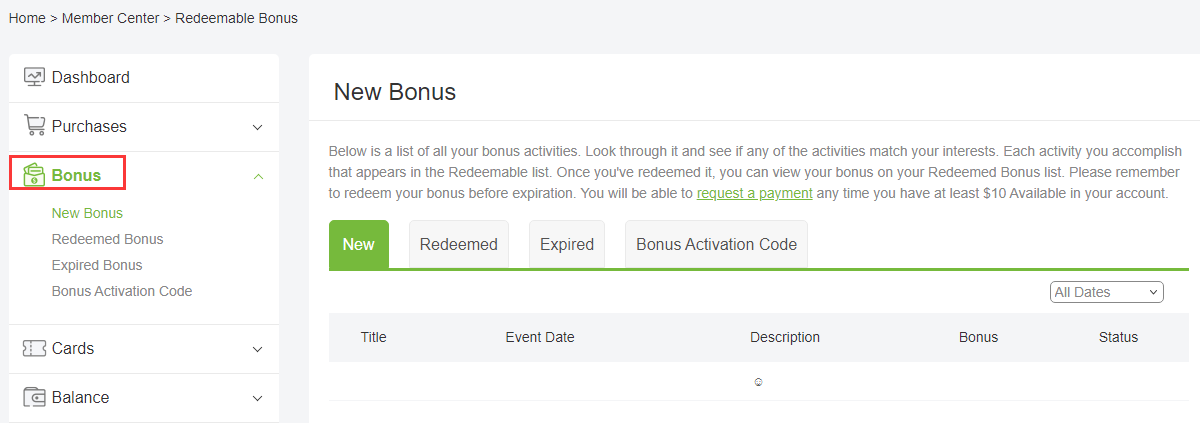Select Bonus Activation Code sidebar item
The height and width of the screenshot is (423, 1200).
point(122,291)
